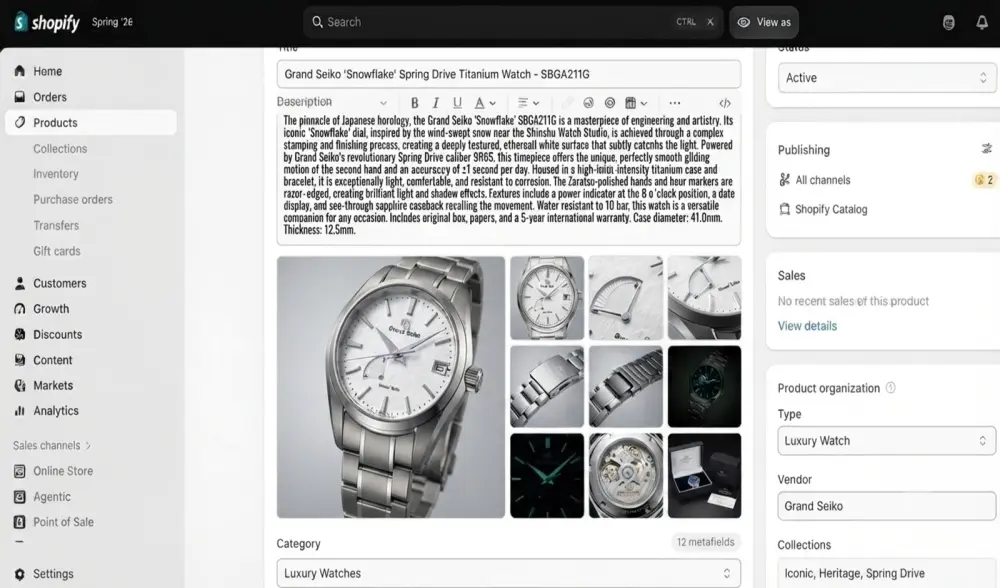
Task: Open the Luxury Watch type dropdown
Action: point(886,441)
